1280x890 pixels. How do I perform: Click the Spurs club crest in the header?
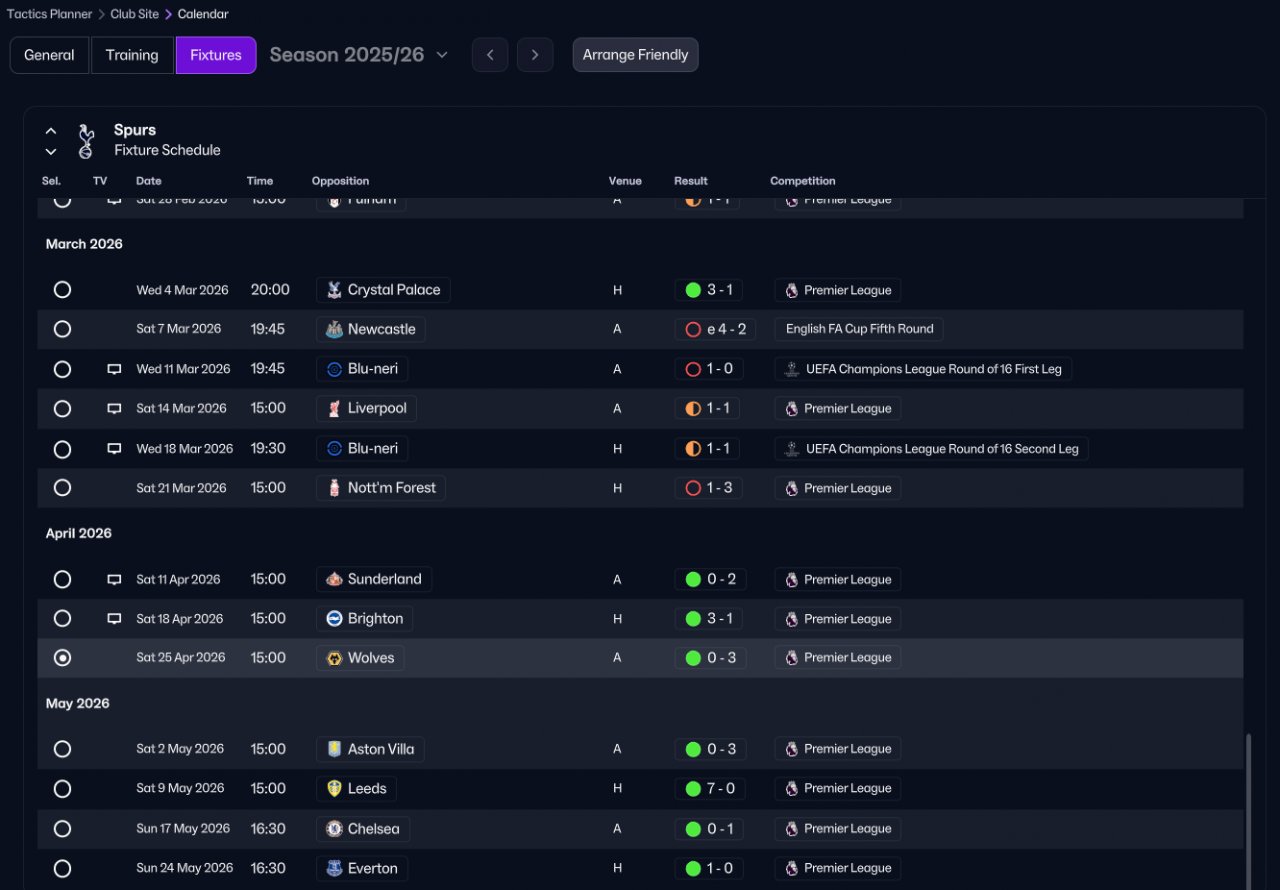coord(86,141)
